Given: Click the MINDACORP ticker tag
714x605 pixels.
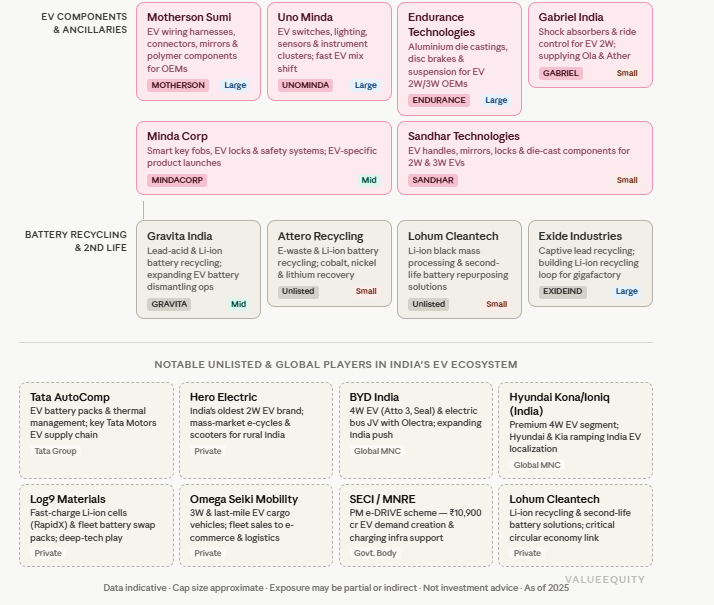Looking at the screenshot, I should point(177,180).
